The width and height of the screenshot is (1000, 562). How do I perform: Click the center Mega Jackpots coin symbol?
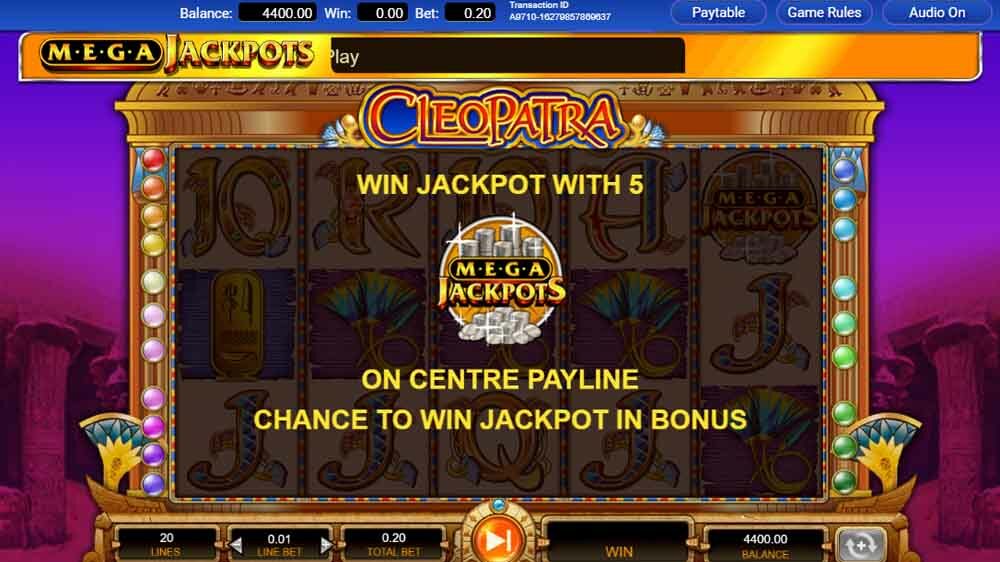click(501, 281)
